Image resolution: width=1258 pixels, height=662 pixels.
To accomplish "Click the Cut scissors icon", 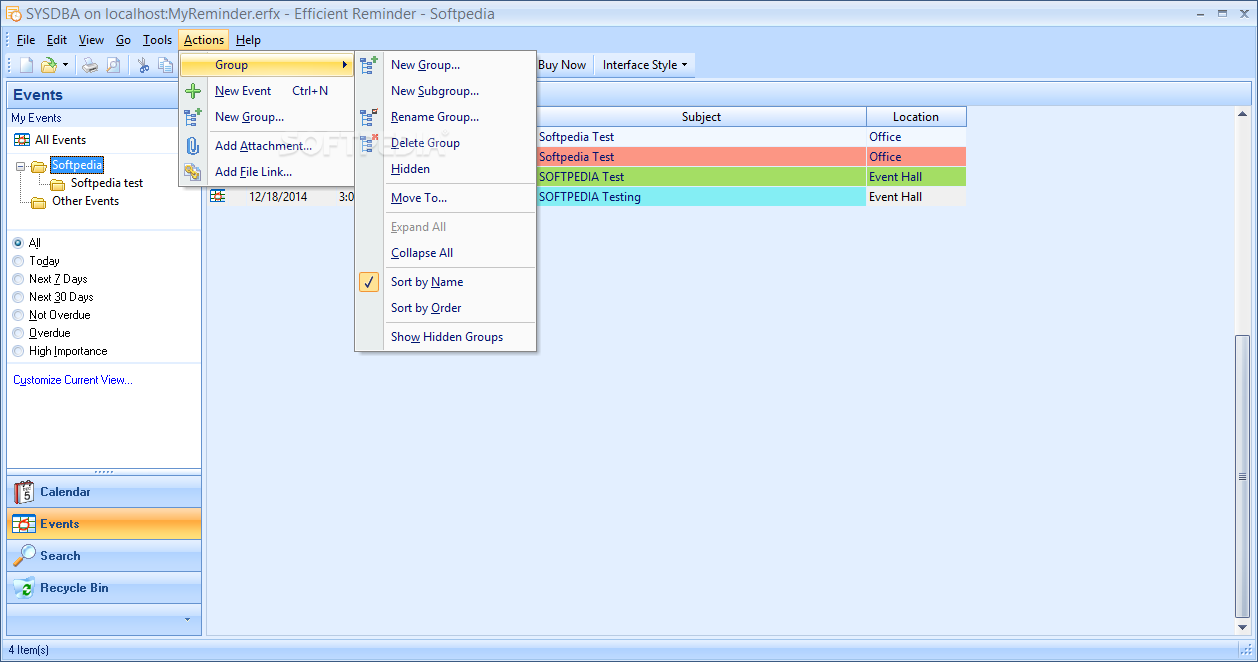I will [x=143, y=65].
